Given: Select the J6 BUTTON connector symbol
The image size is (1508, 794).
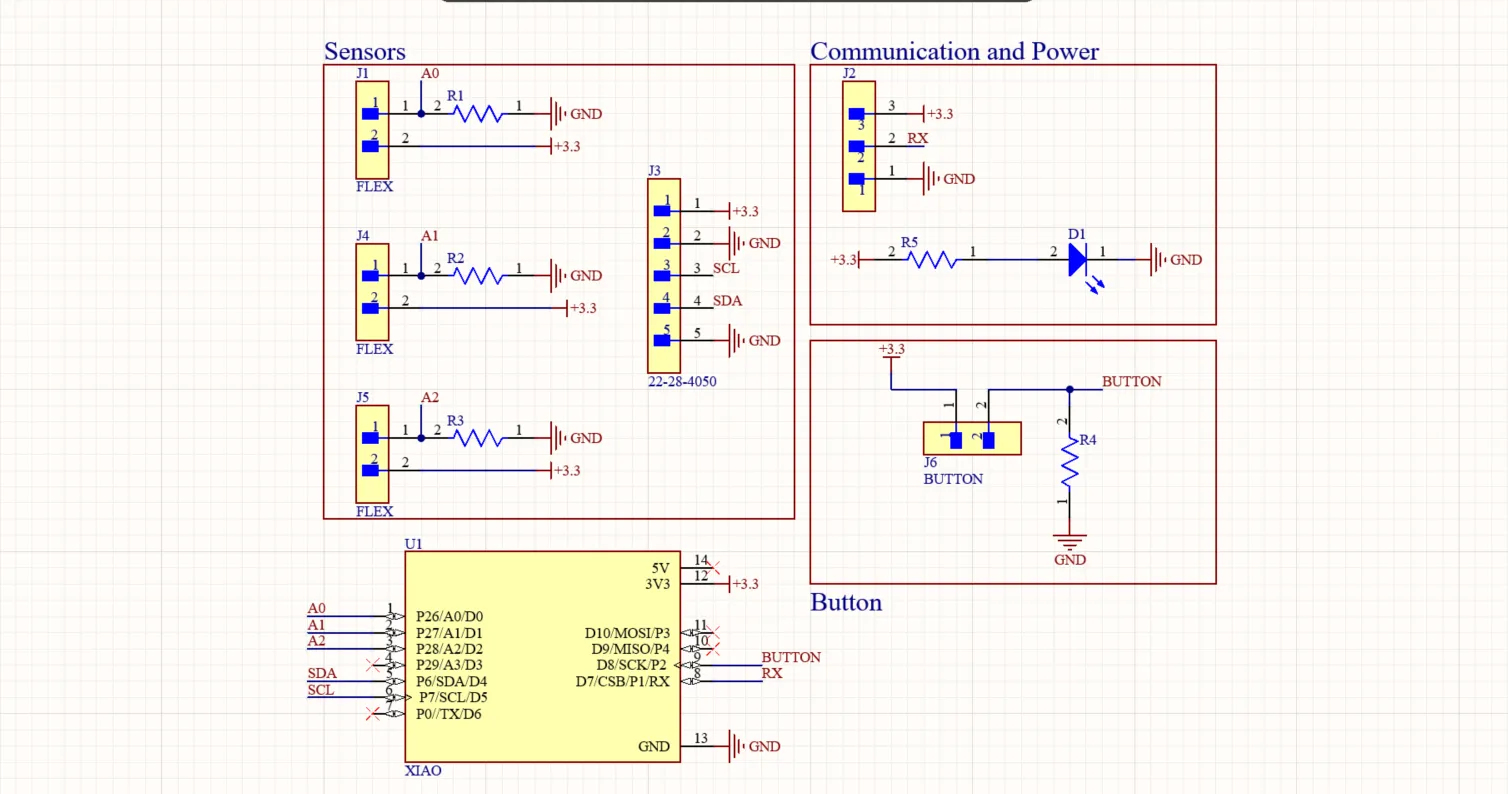Looking at the screenshot, I should pyautogui.click(x=971, y=438).
